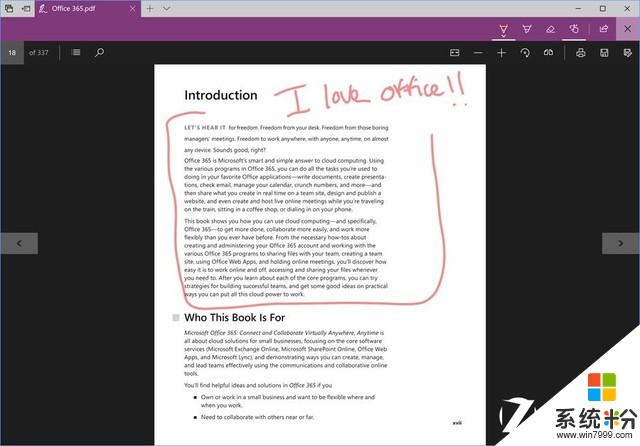Close the Office 365.pdf tab

click(132, 9)
